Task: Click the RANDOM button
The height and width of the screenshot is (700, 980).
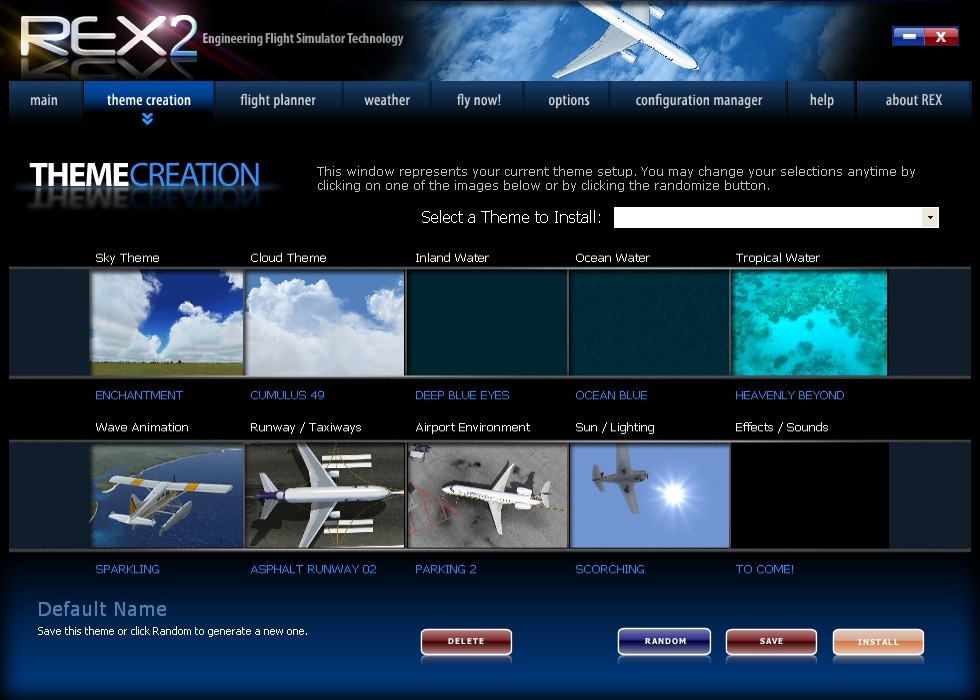Action: click(x=664, y=641)
